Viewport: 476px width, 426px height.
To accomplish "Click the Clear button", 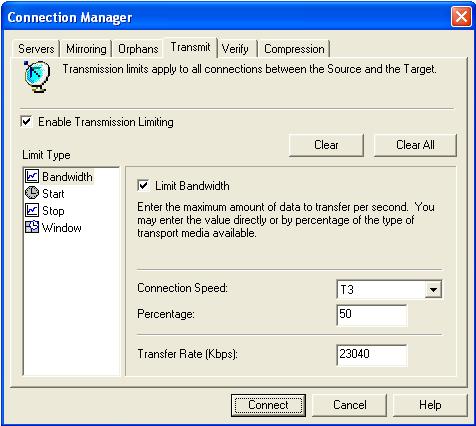I will click(326, 145).
